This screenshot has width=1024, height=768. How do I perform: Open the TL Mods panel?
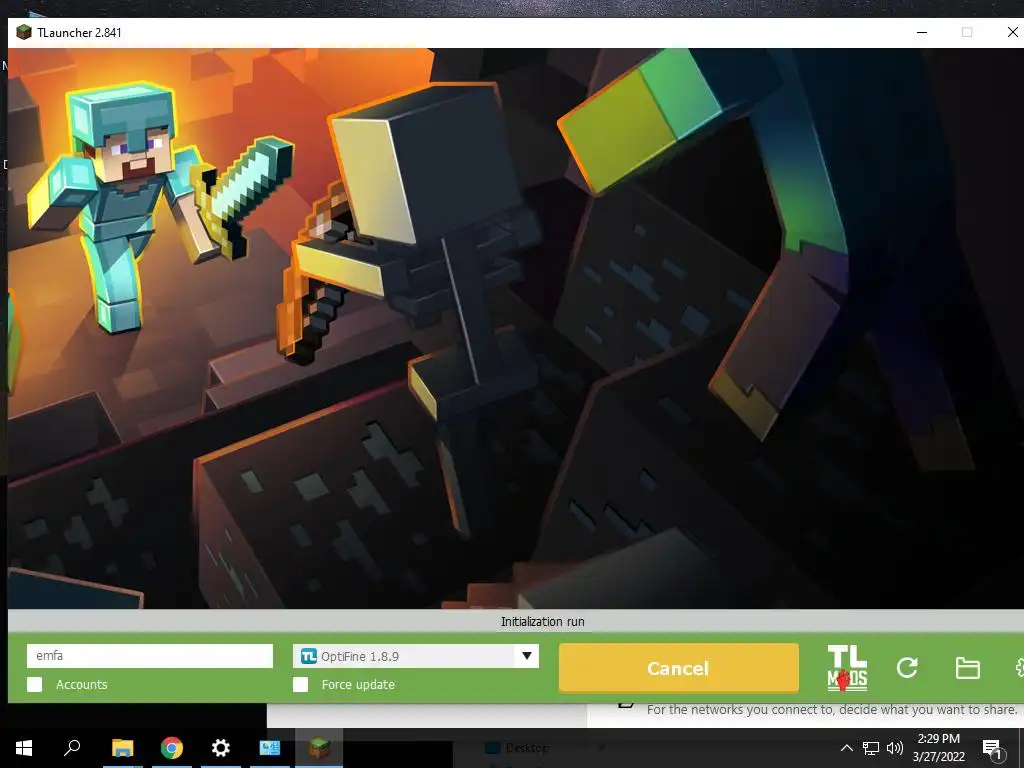click(x=847, y=668)
